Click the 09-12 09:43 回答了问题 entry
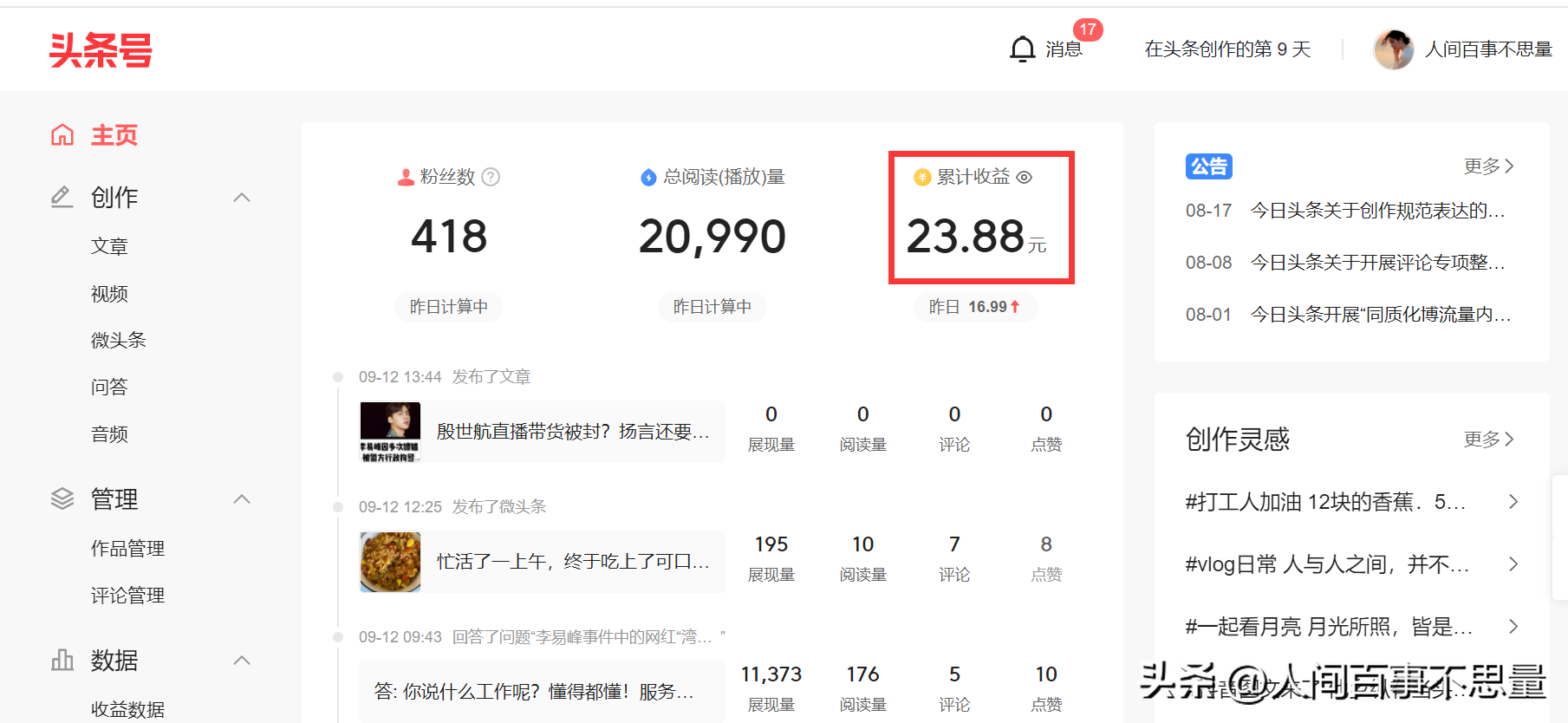This screenshot has width=1568, height=723. point(542,637)
